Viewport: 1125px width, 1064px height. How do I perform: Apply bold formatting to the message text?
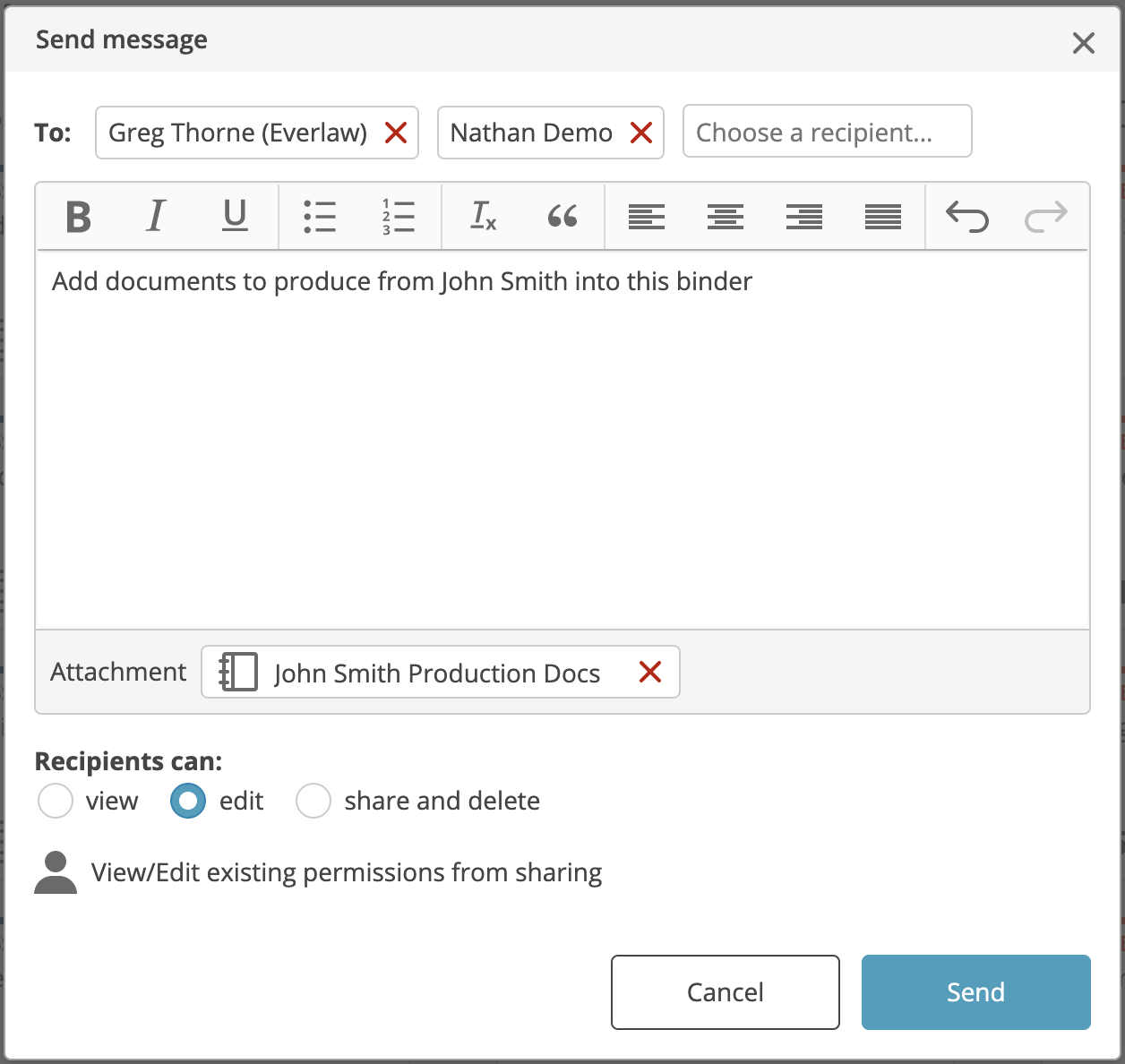tap(78, 216)
